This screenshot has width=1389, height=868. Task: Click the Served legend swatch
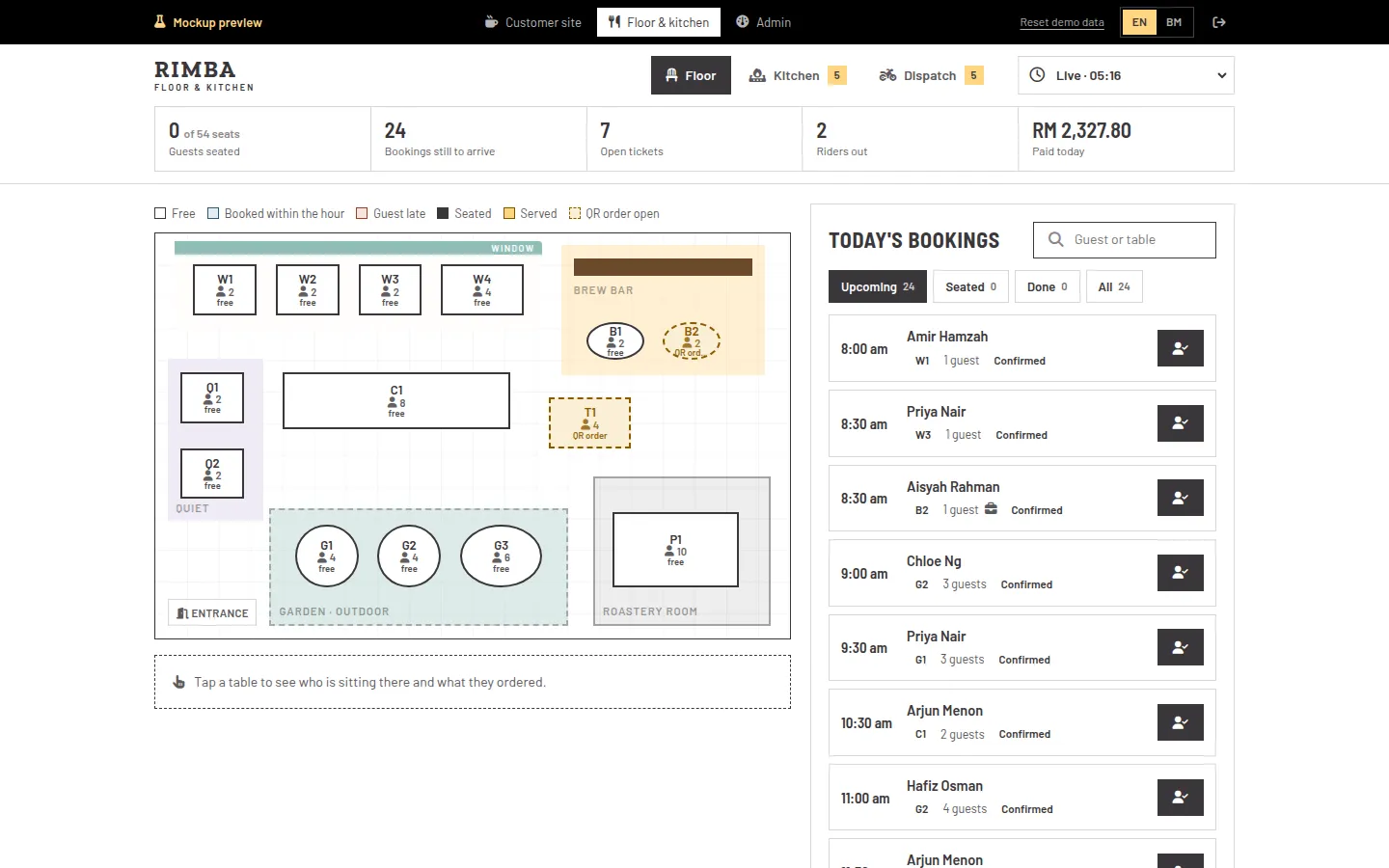[x=509, y=213]
